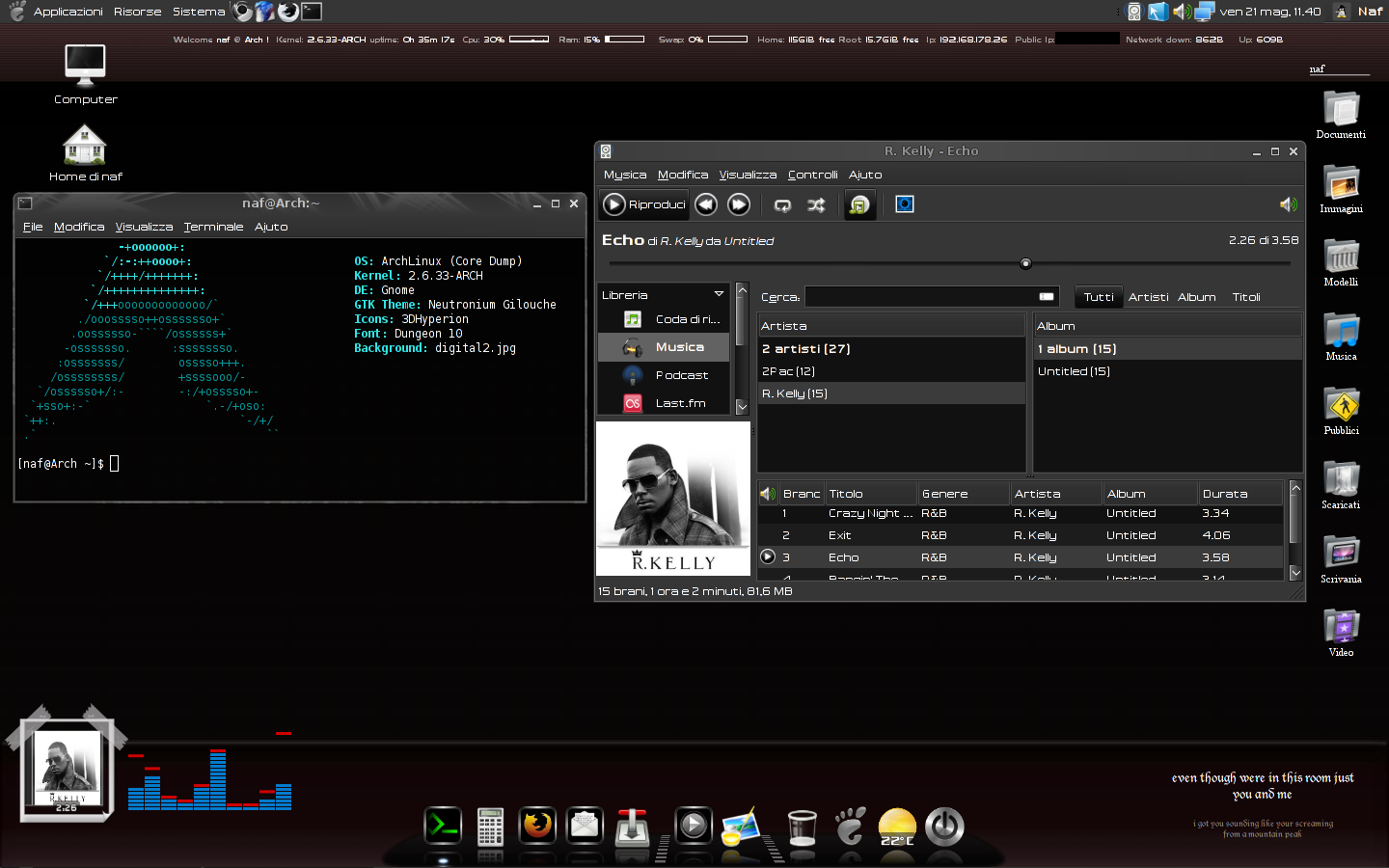Viewport: 1389px width, 868px height.
Task: Select the 'Exit' track row
Action: pos(1021,535)
